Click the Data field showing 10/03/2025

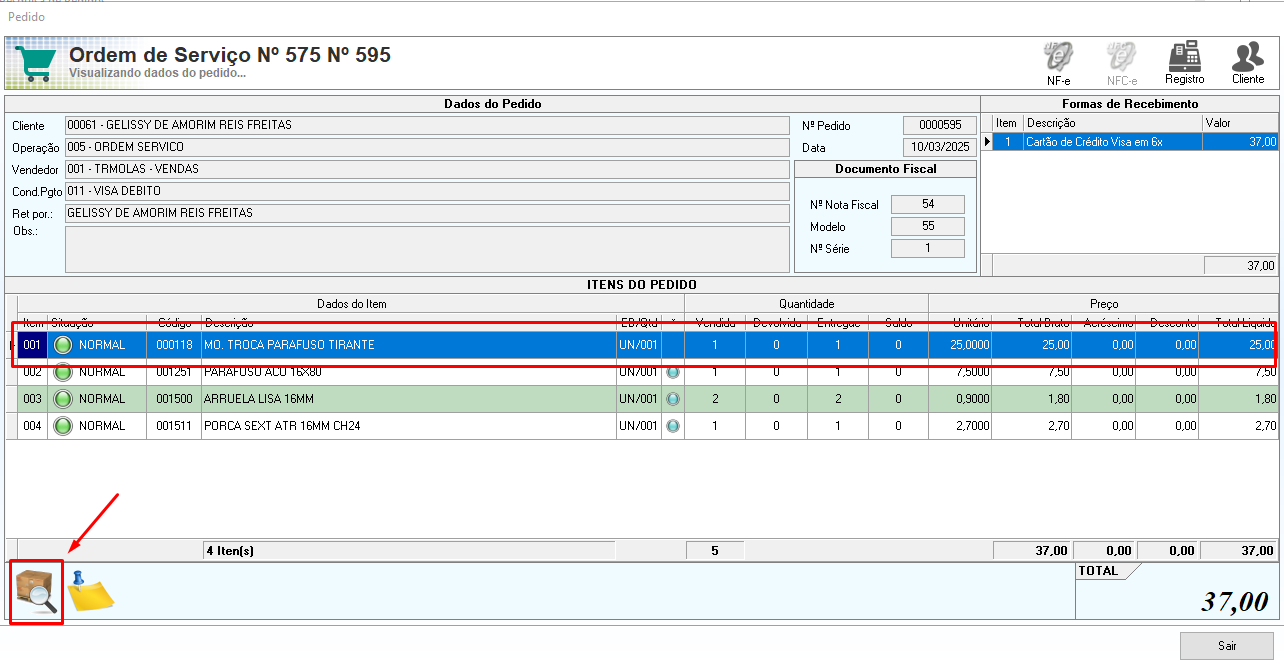tap(939, 147)
